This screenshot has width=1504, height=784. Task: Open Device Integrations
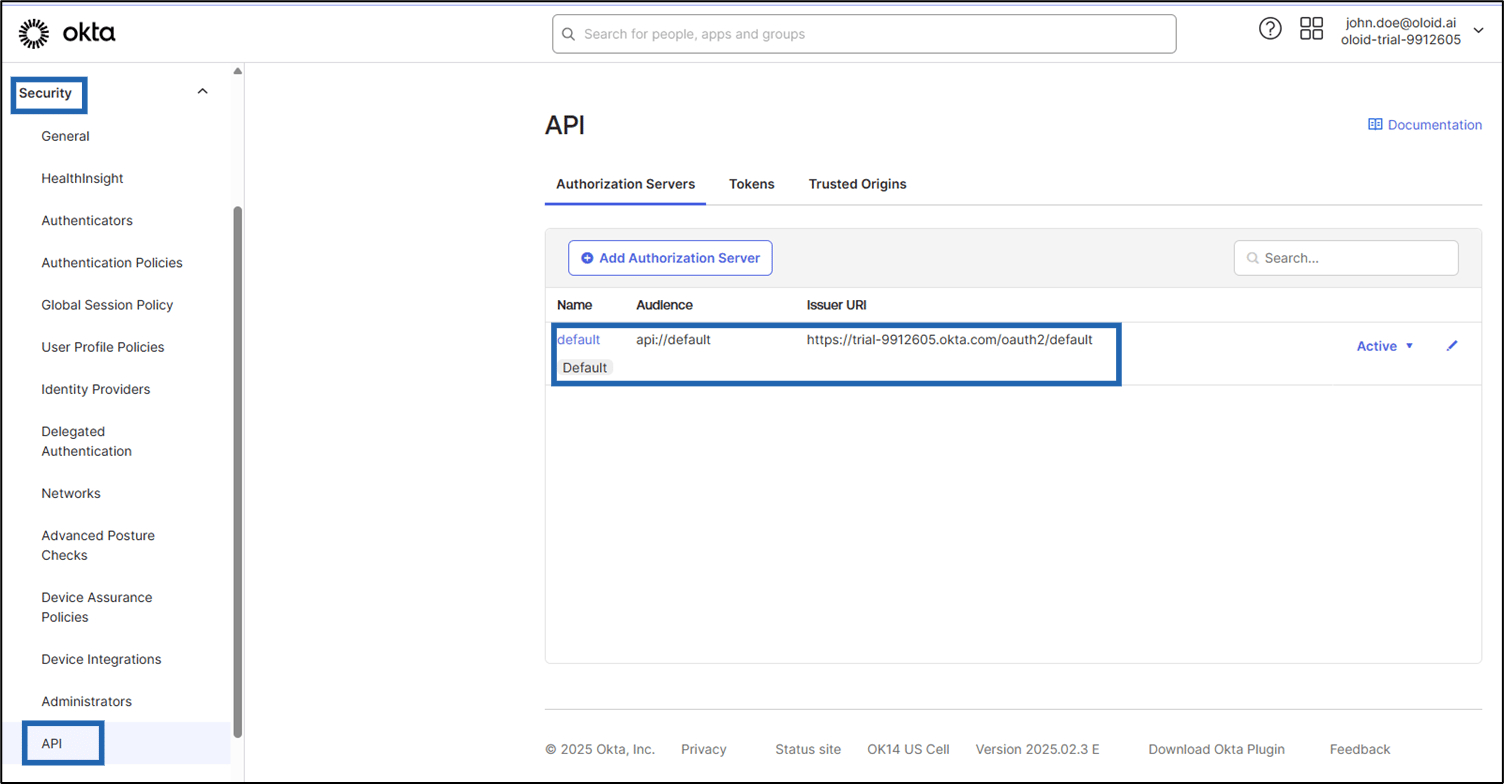tap(101, 659)
